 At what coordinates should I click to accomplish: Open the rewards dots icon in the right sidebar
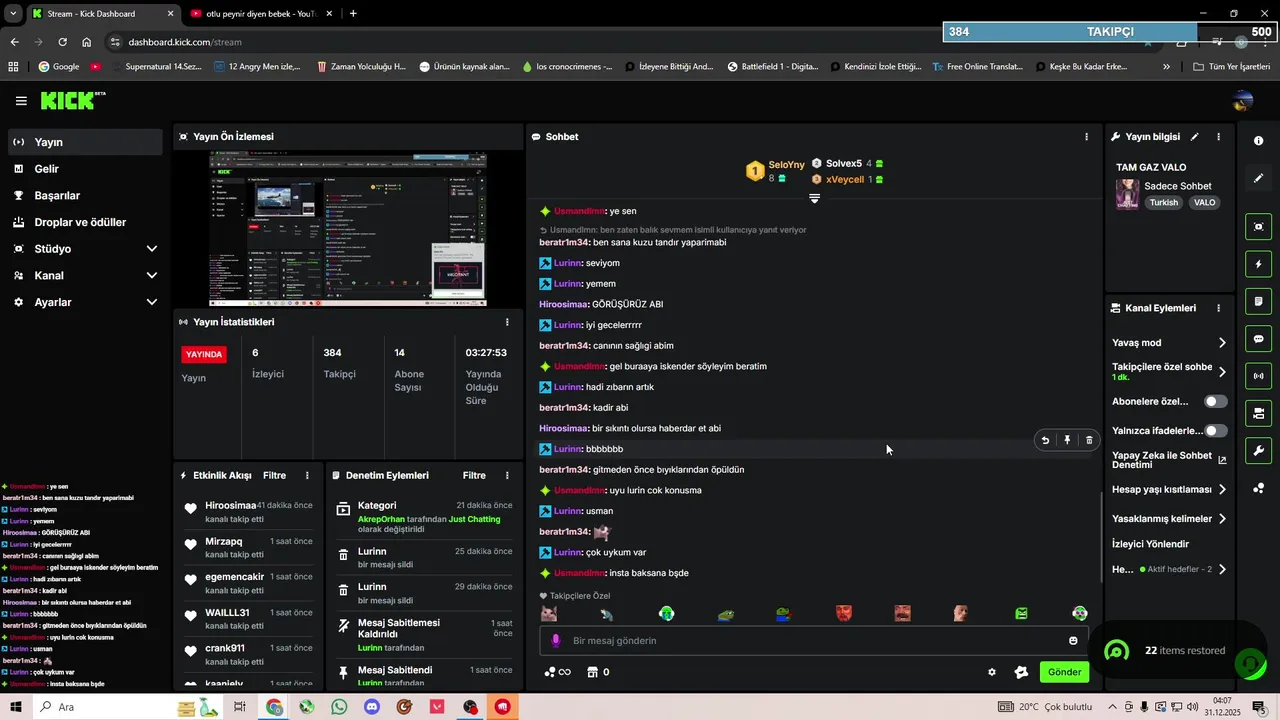coord(1259,488)
